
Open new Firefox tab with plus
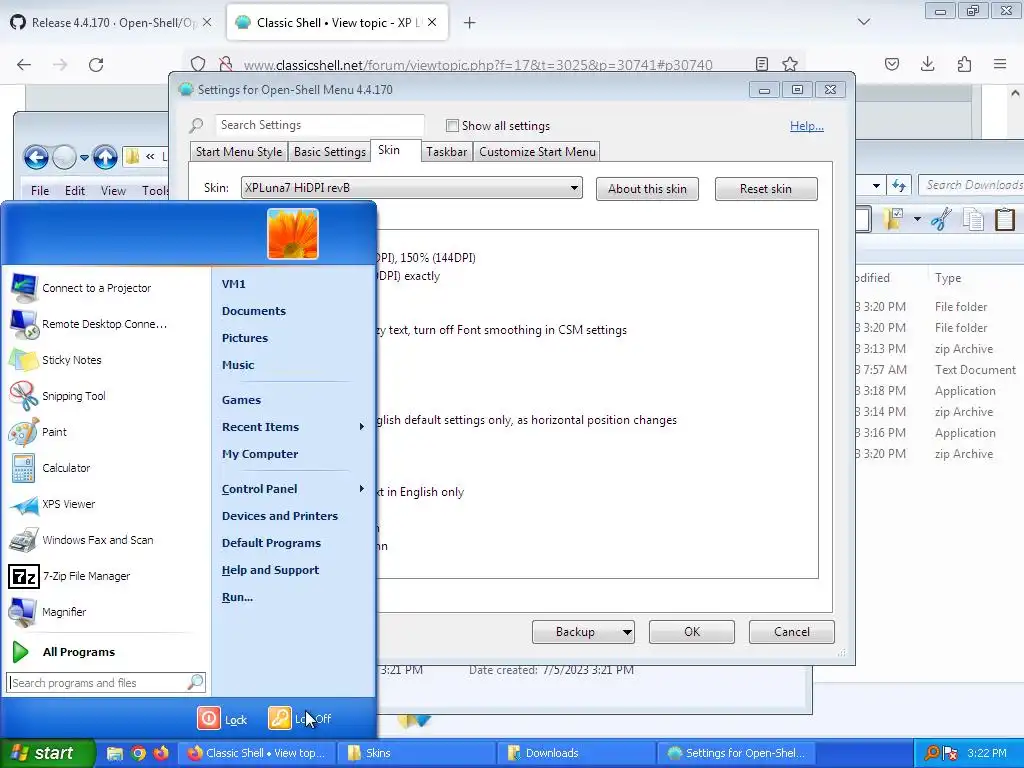(469, 23)
